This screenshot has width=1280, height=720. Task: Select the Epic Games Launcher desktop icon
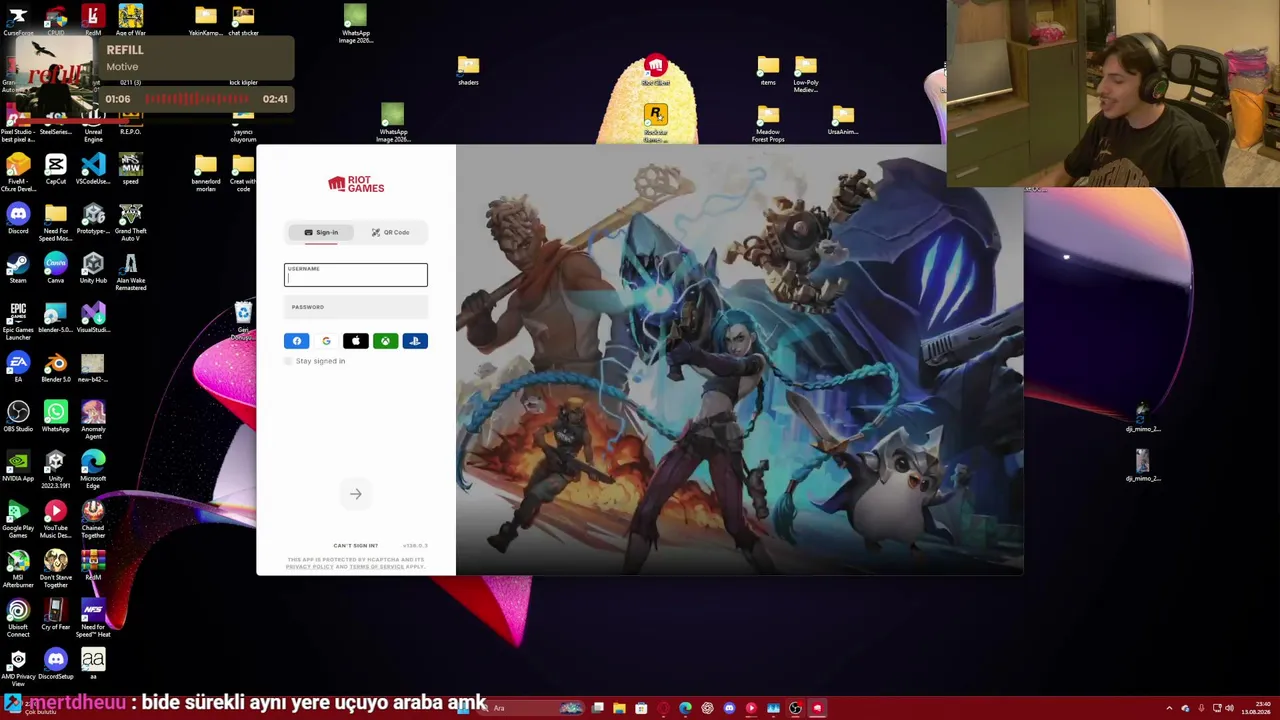pos(18,320)
